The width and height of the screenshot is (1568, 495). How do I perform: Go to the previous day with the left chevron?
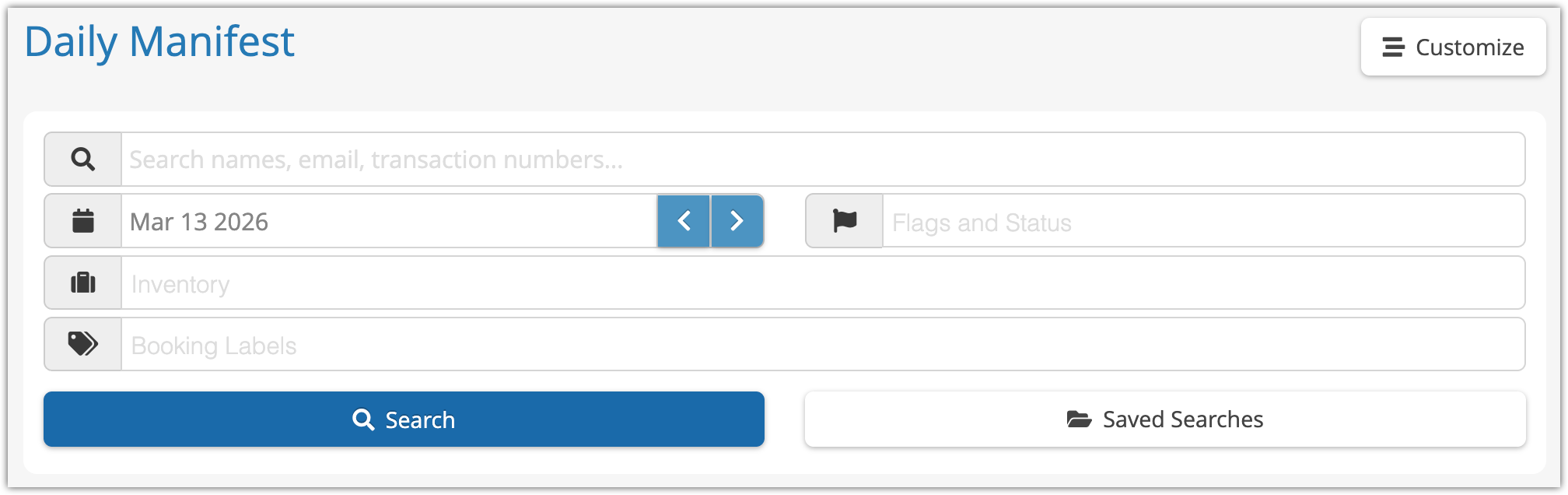click(684, 221)
